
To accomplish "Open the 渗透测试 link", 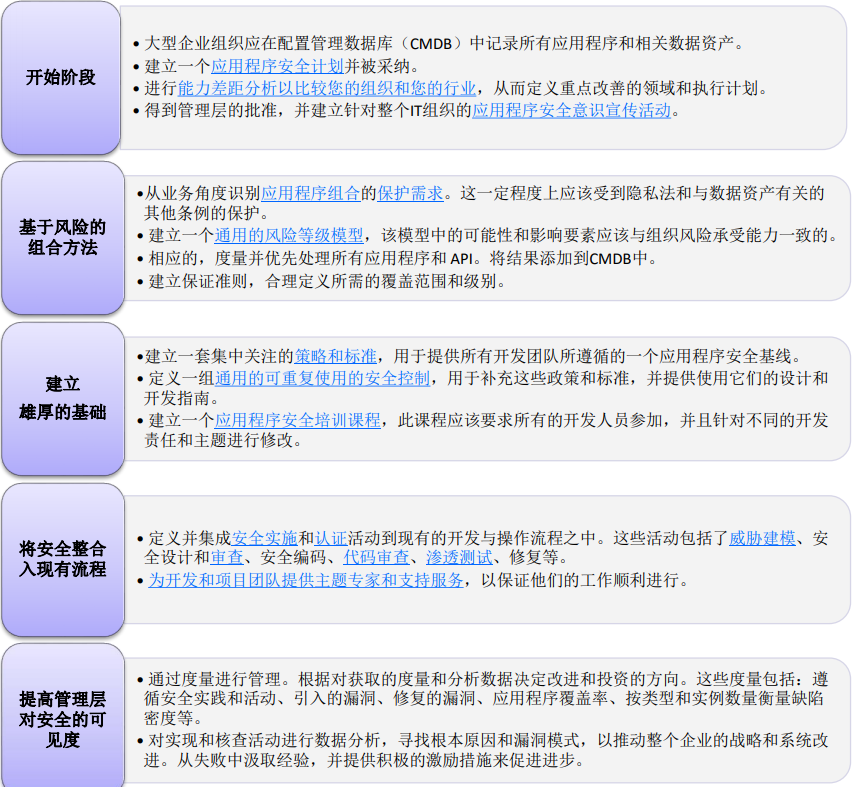I will point(459,558).
